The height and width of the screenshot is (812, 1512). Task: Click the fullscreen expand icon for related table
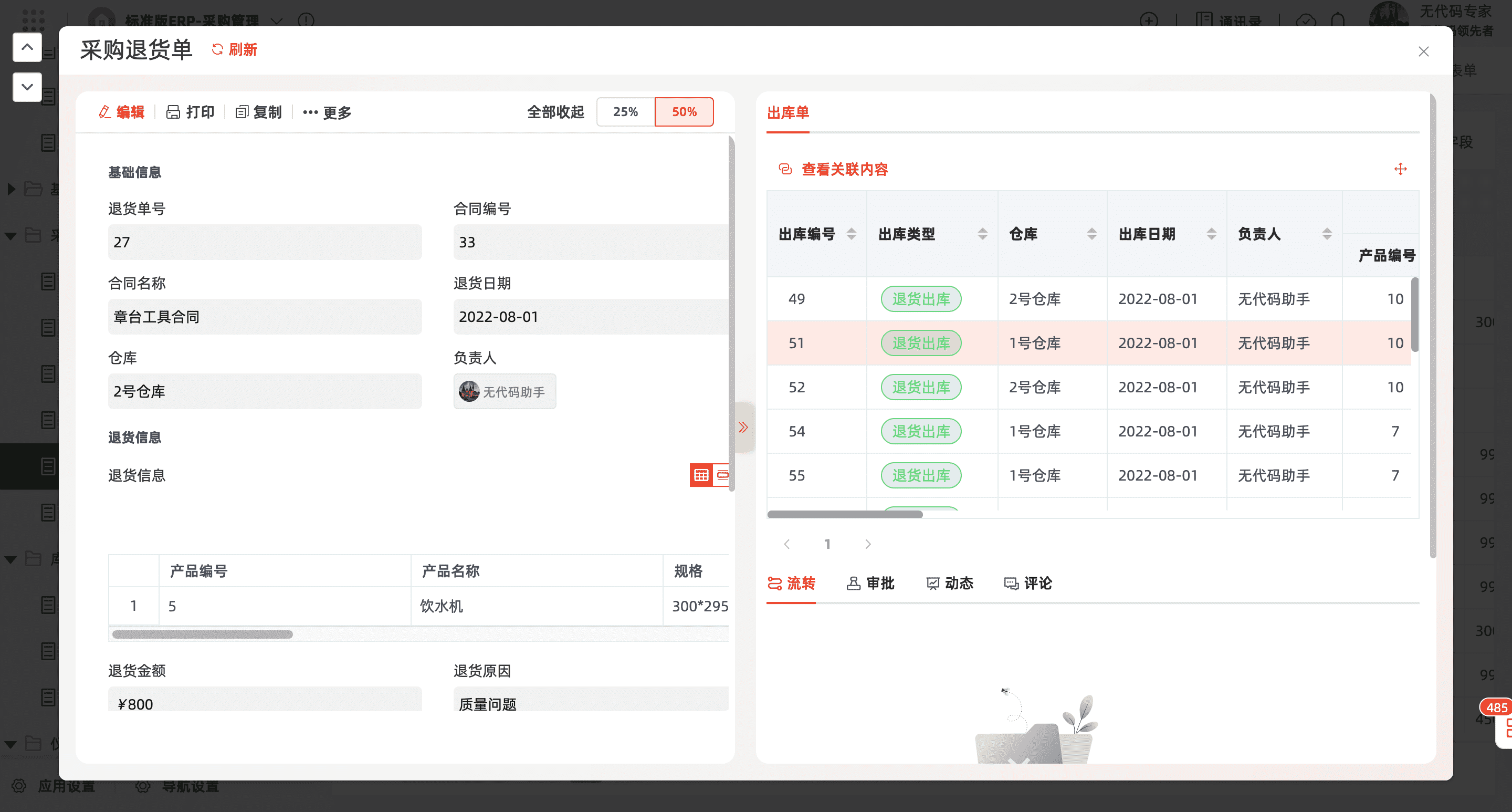pyautogui.click(x=1401, y=169)
